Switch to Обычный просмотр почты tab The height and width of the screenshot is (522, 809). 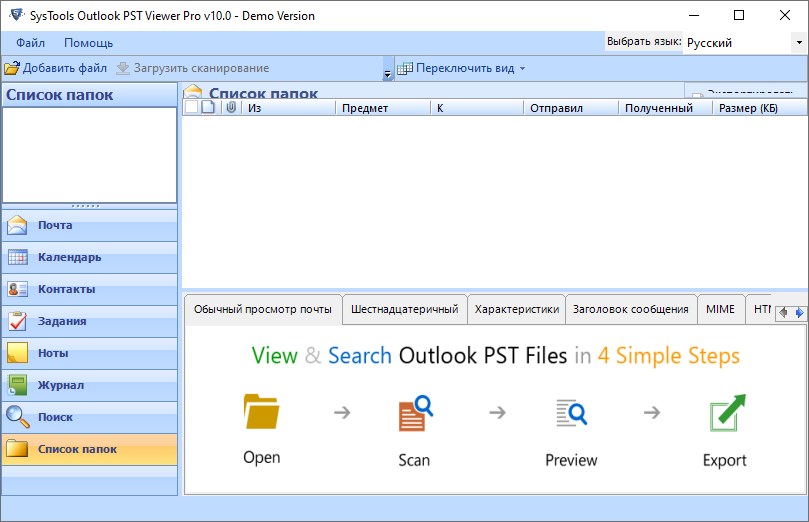(263, 309)
